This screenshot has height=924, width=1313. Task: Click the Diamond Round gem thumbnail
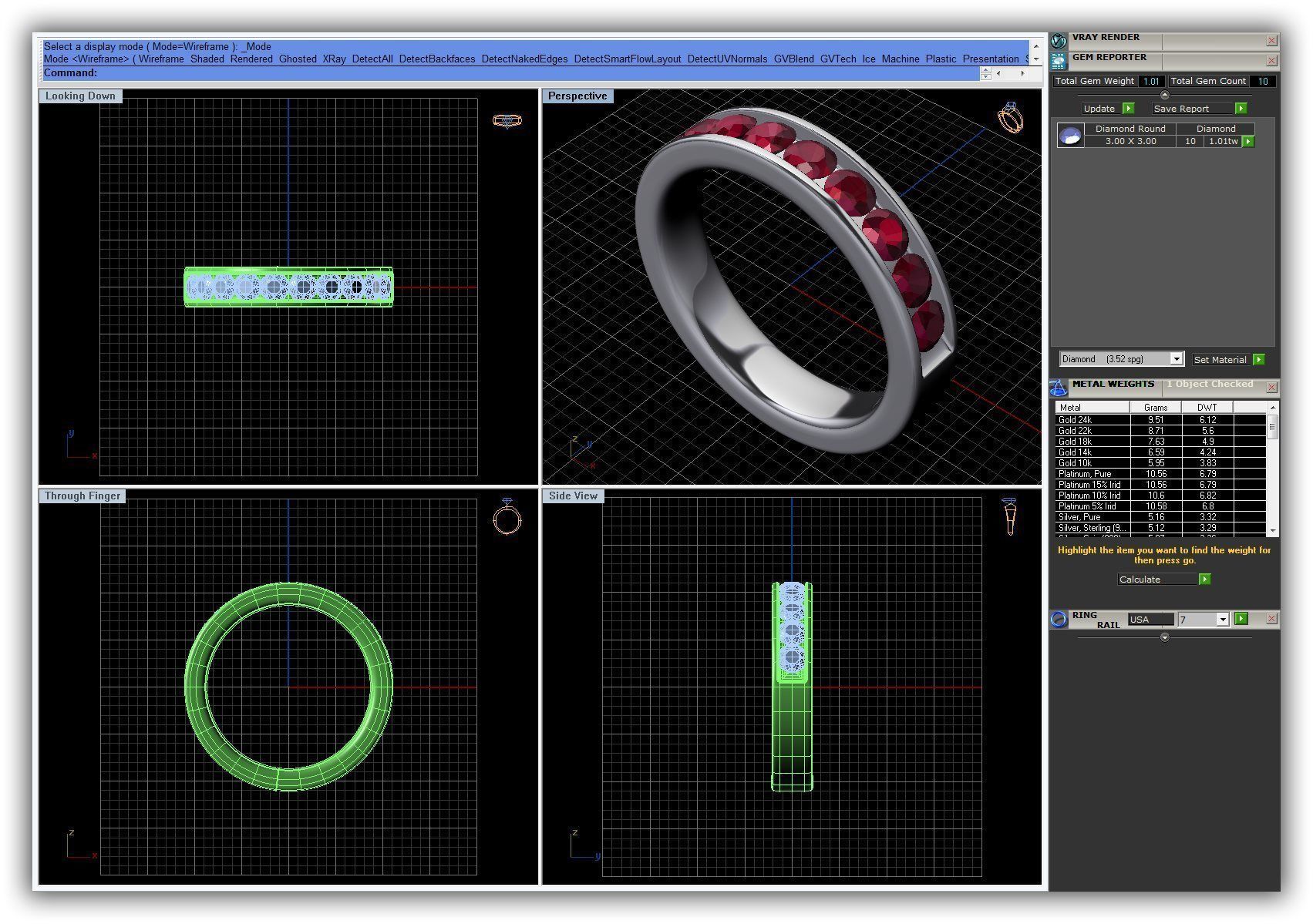(1070, 136)
